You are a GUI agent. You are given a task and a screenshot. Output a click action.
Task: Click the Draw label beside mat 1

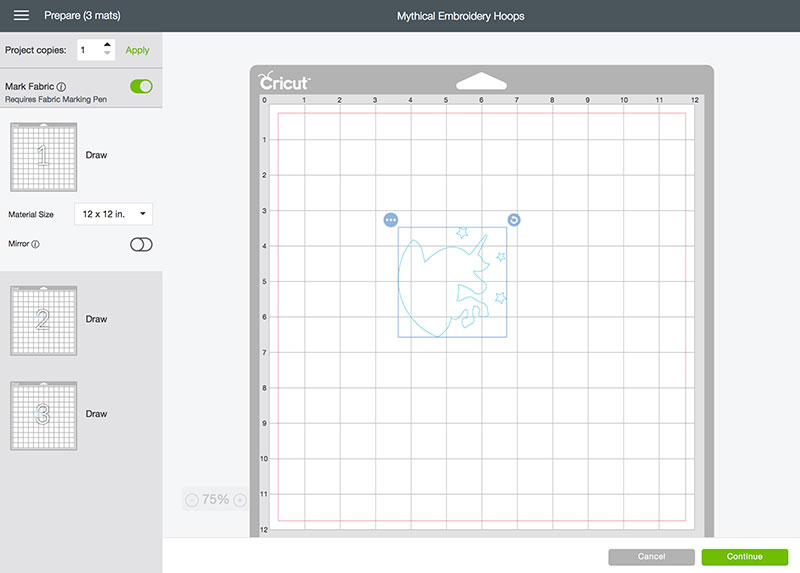point(96,155)
